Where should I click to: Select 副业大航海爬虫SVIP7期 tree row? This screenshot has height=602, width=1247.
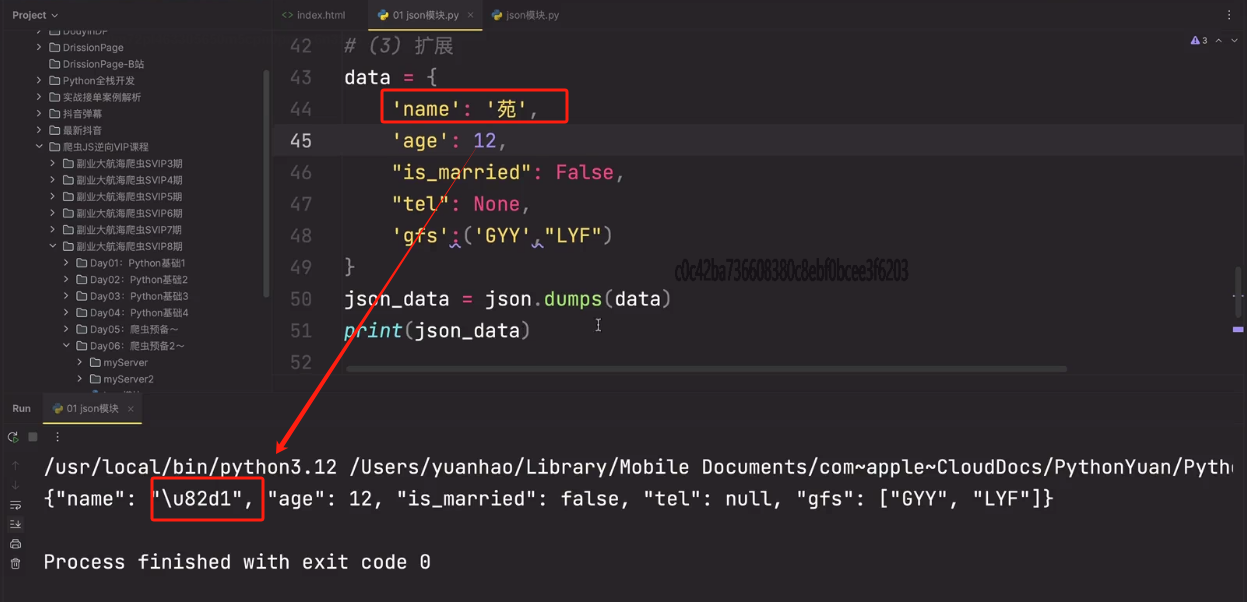(122, 230)
